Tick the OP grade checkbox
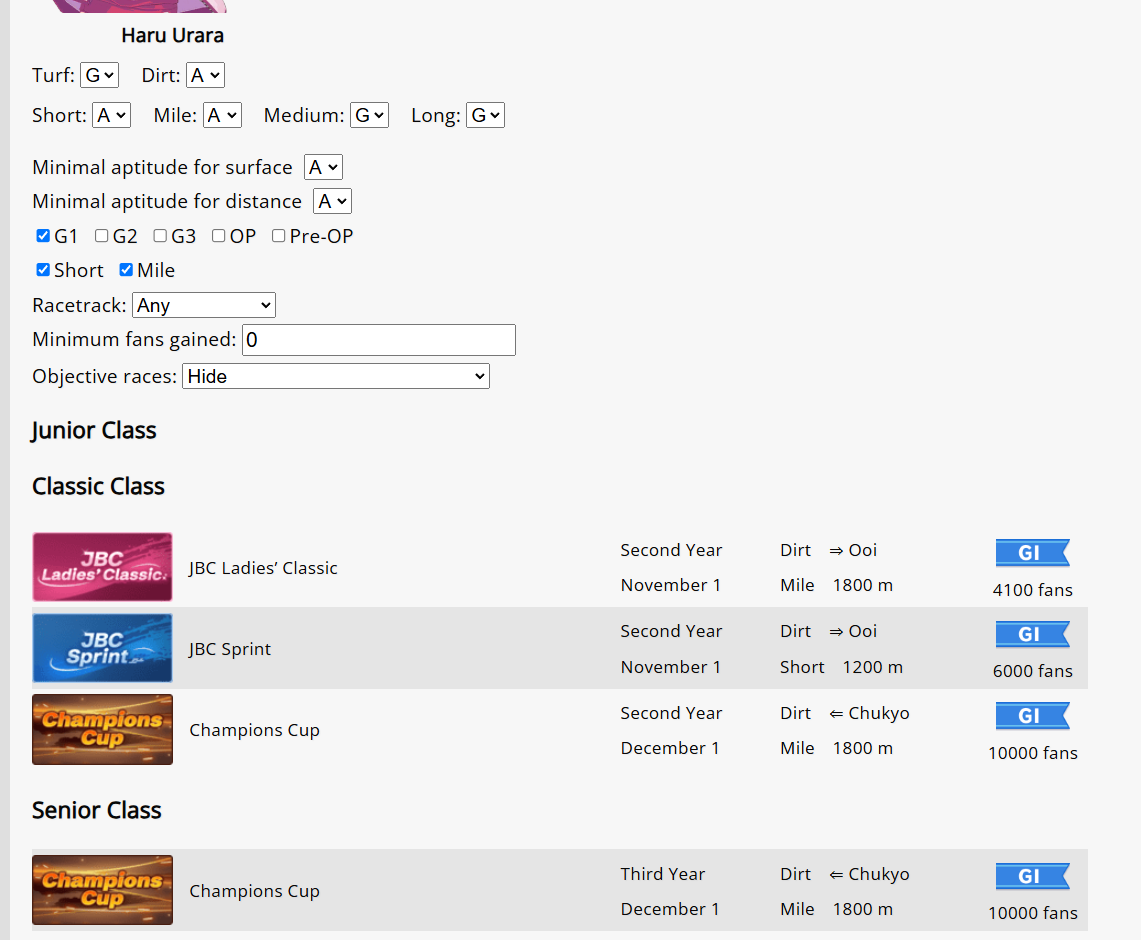 [x=218, y=236]
